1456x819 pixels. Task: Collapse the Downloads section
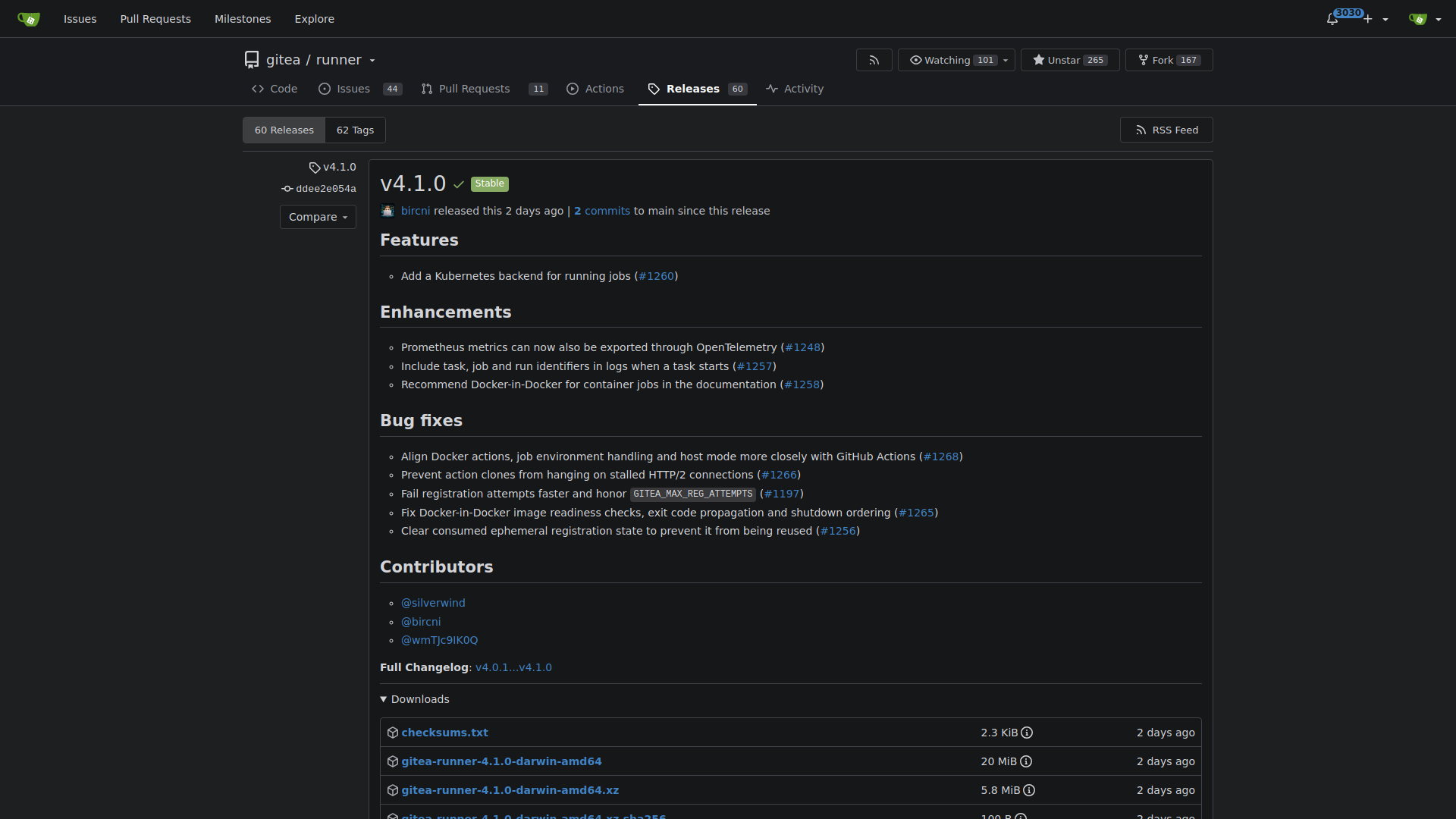(x=415, y=699)
